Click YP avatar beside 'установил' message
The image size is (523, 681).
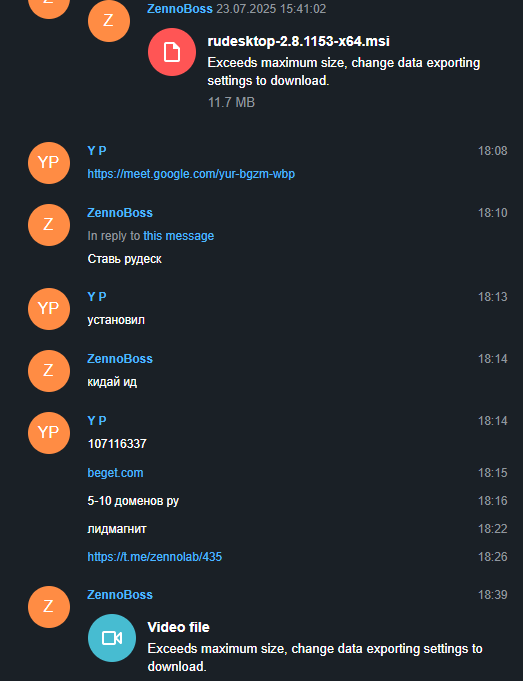[49, 309]
